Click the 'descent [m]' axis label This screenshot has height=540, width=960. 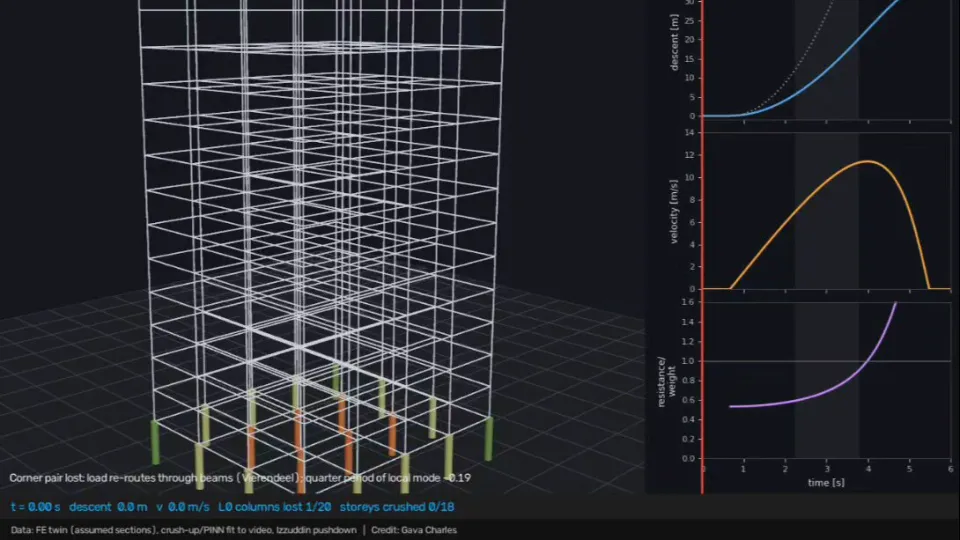click(674, 43)
